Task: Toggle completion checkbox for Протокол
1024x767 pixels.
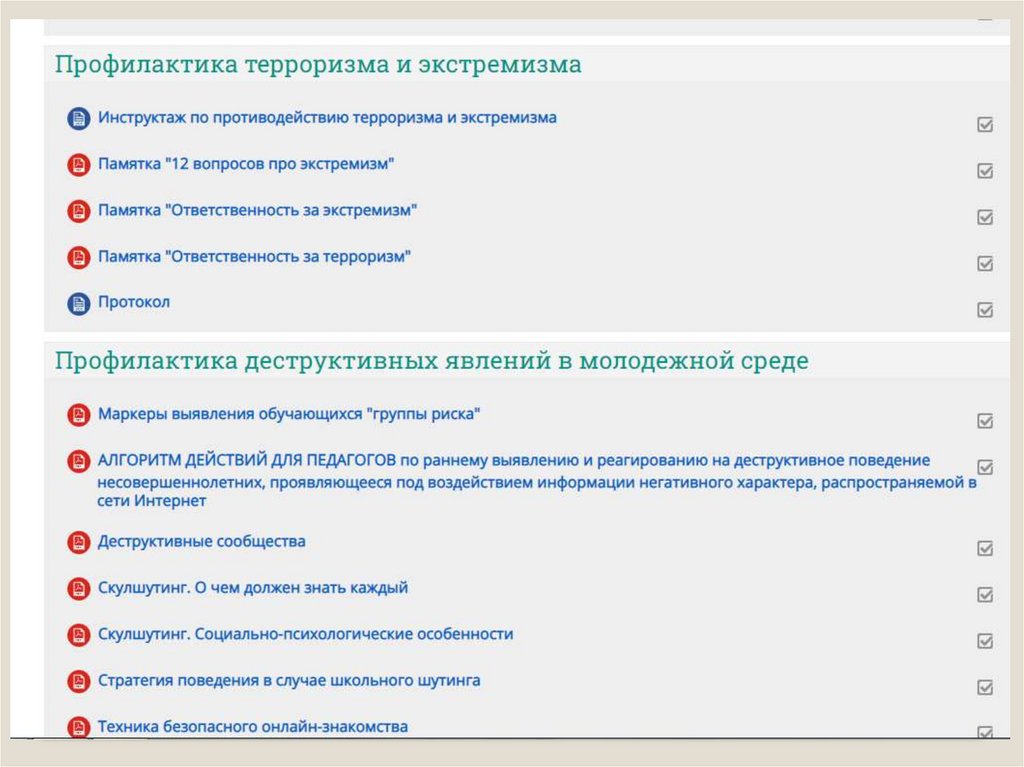Action: click(985, 310)
